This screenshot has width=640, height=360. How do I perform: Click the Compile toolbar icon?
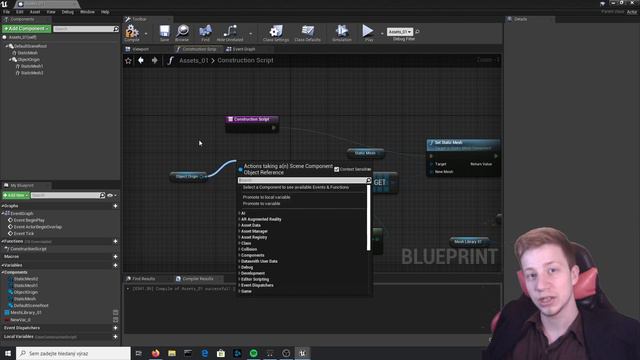click(132, 32)
